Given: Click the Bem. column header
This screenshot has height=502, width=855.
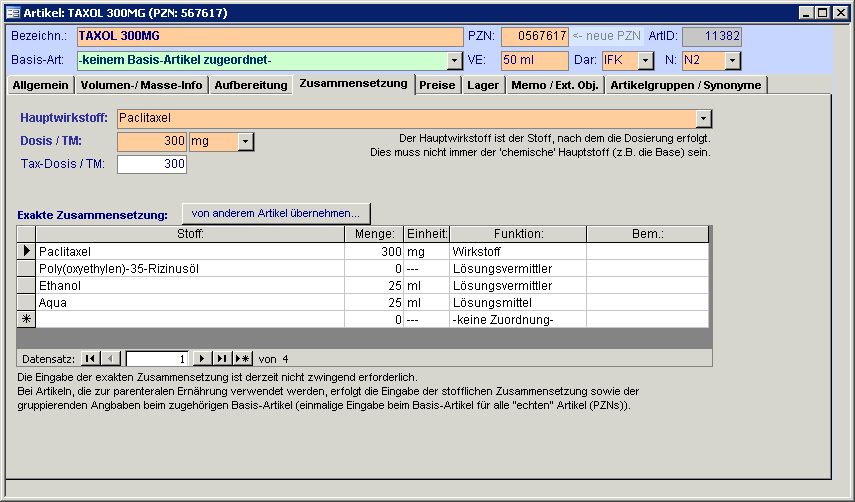Looking at the screenshot, I should [x=648, y=234].
